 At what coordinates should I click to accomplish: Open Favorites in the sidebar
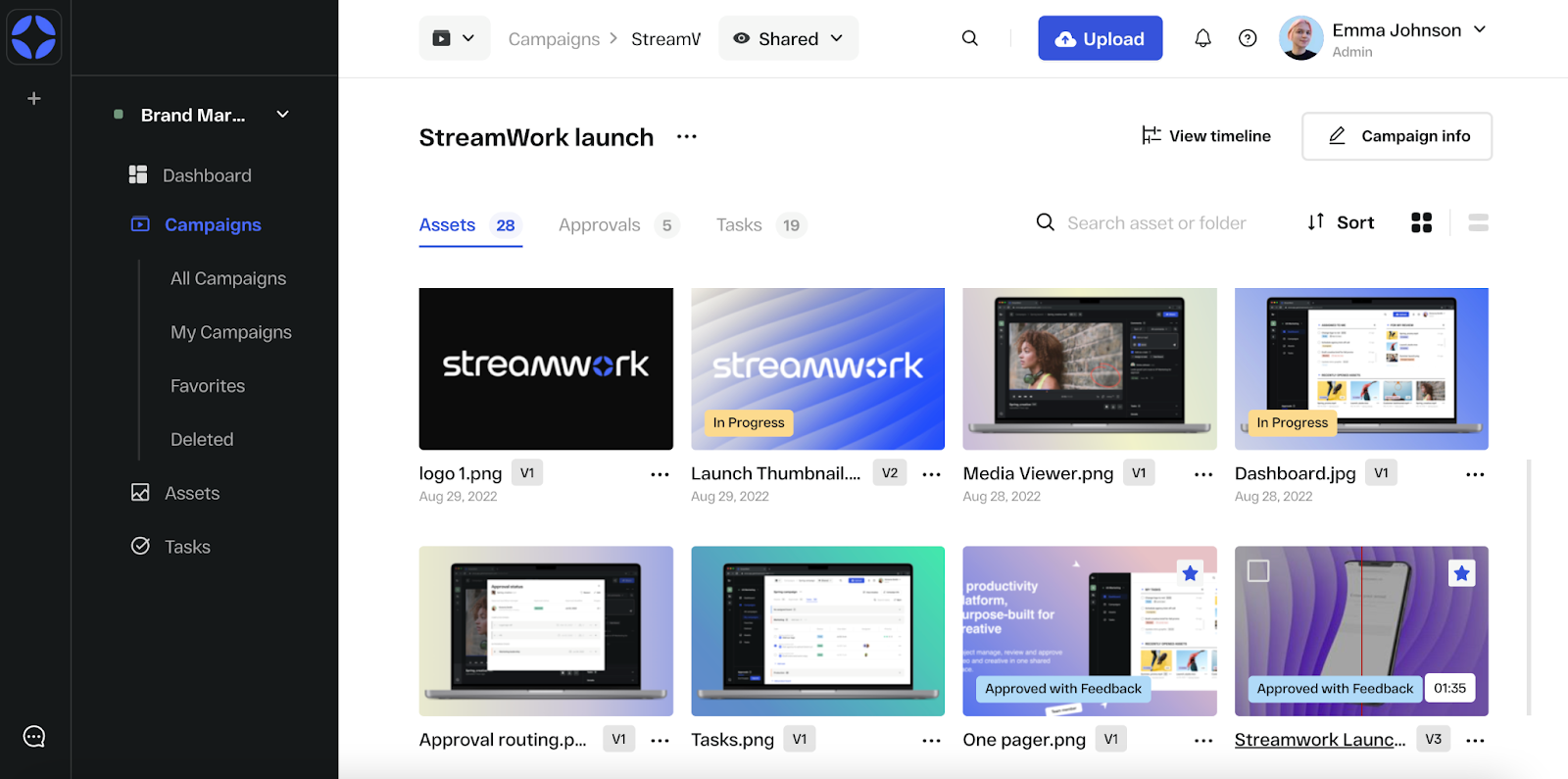tap(208, 386)
